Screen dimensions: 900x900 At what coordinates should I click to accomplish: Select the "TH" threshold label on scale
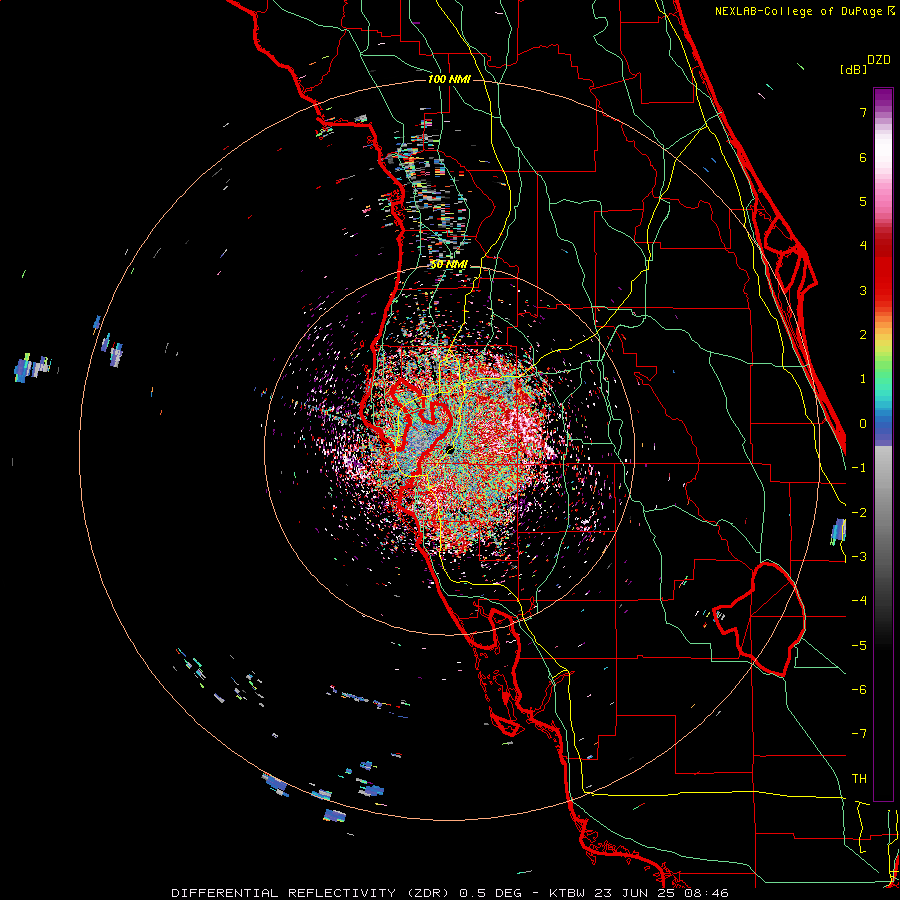[859, 779]
